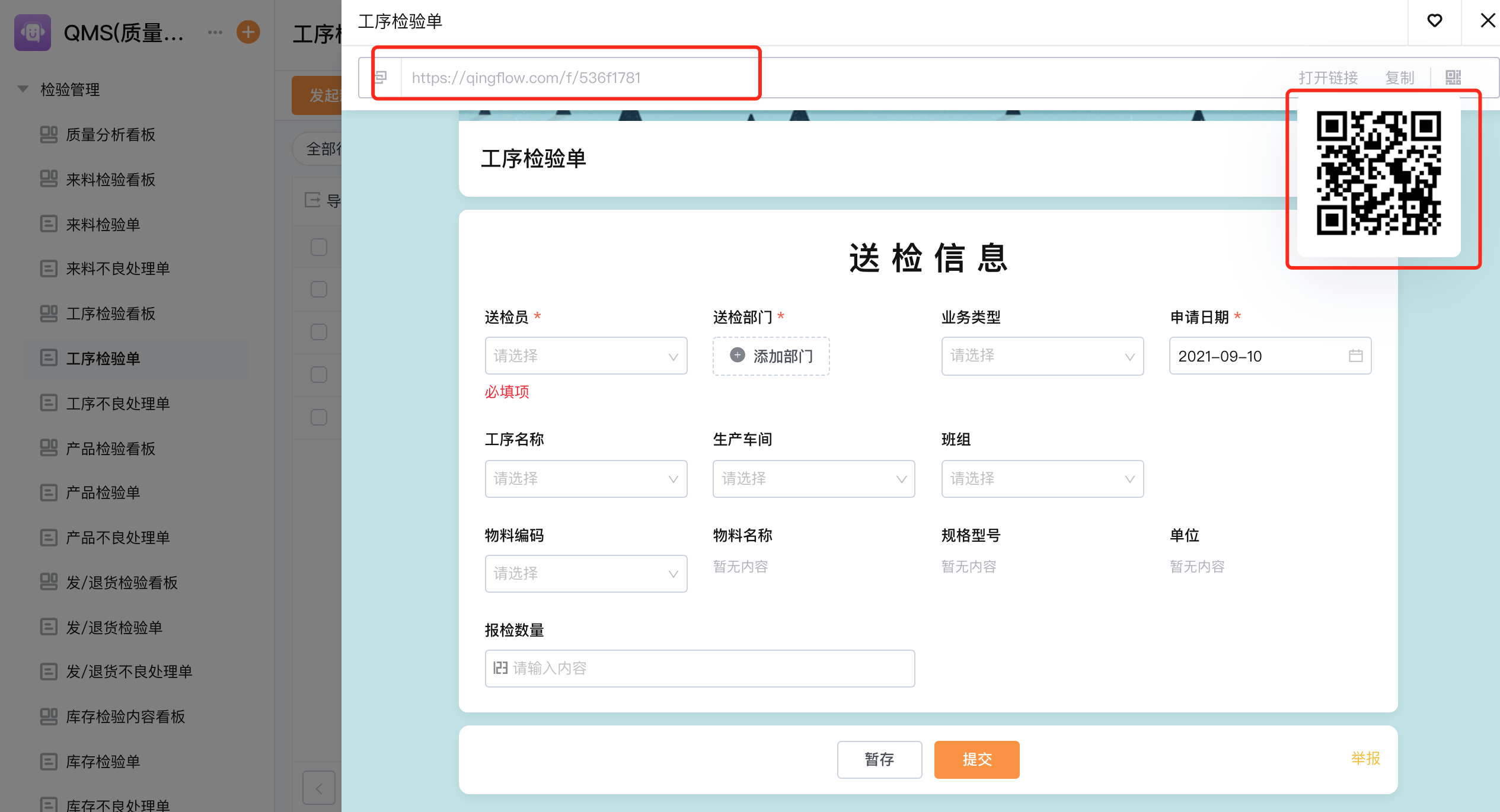Tick the fifth row checkbox in table
This screenshot has height=812, width=1500.
click(x=319, y=417)
